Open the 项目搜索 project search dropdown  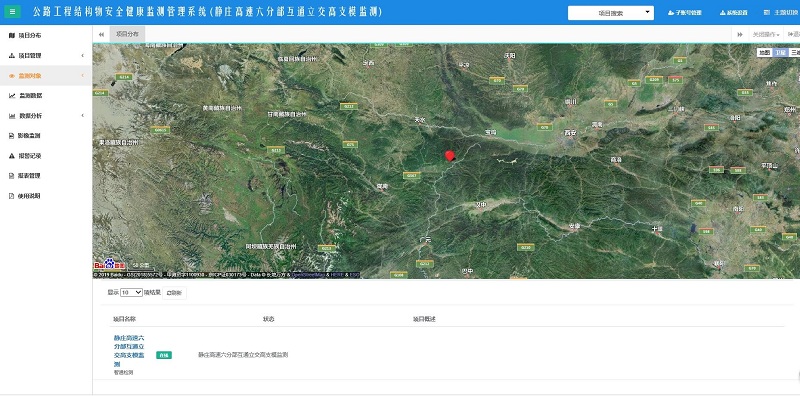point(611,13)
